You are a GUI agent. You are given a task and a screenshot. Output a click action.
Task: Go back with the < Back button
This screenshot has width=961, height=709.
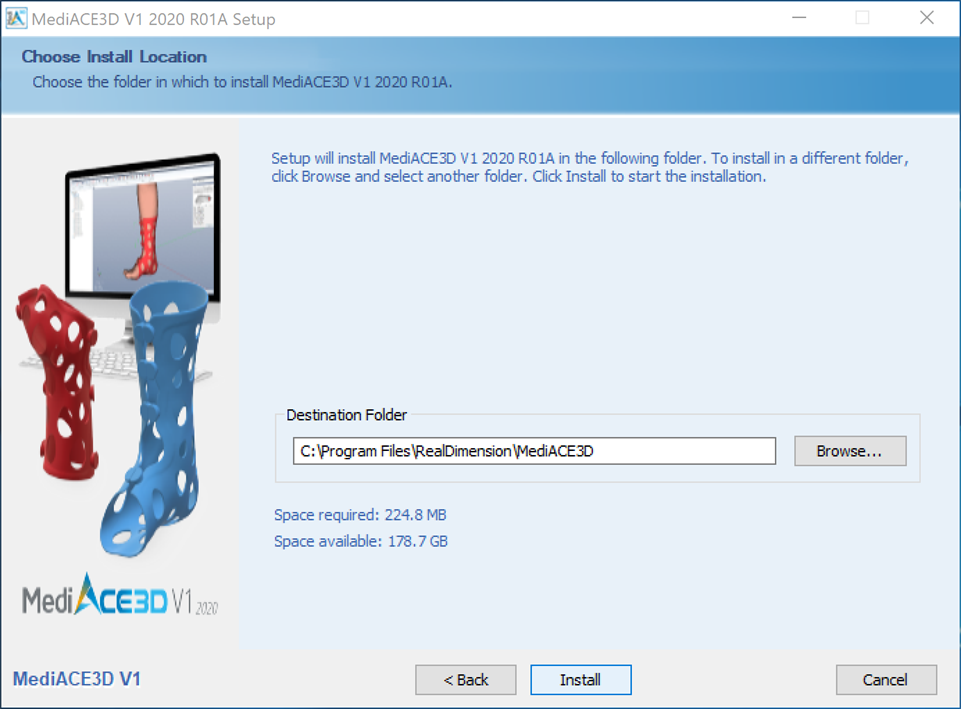[x=466, y=680]
